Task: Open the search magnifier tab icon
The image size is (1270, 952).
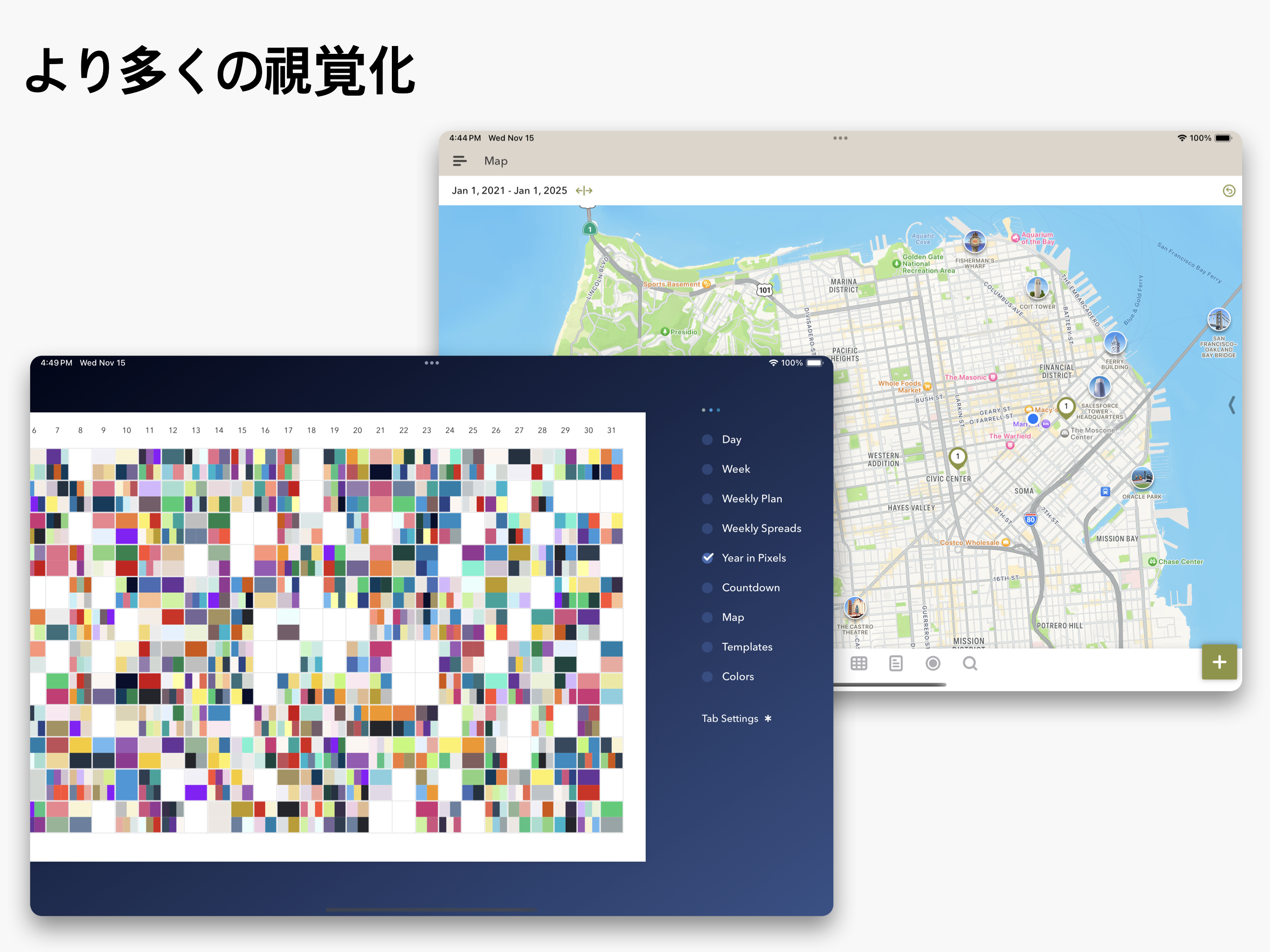Action: click(970, 664)
